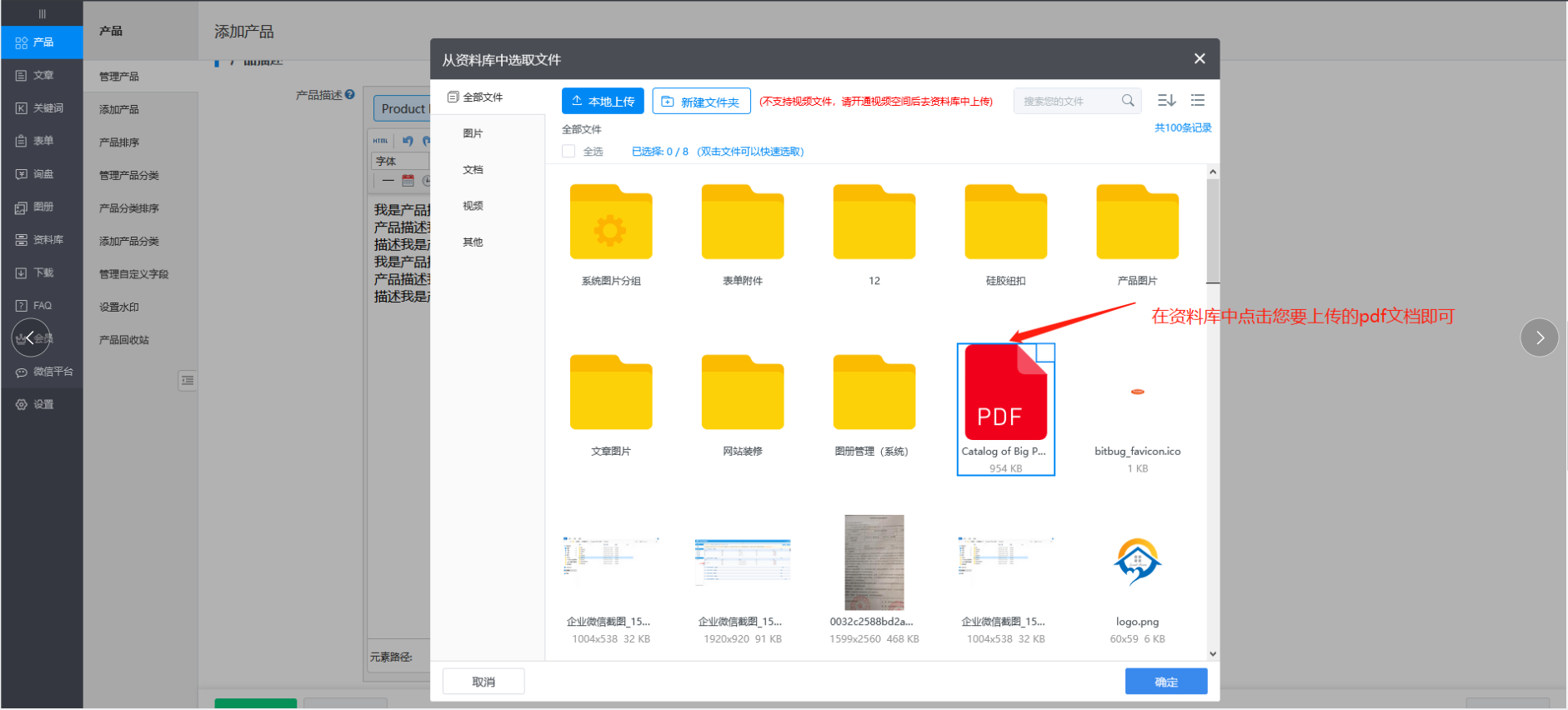Open the 网站装修 folder
The width and height of the screenshot is (1568, 710).
[742, 393]
